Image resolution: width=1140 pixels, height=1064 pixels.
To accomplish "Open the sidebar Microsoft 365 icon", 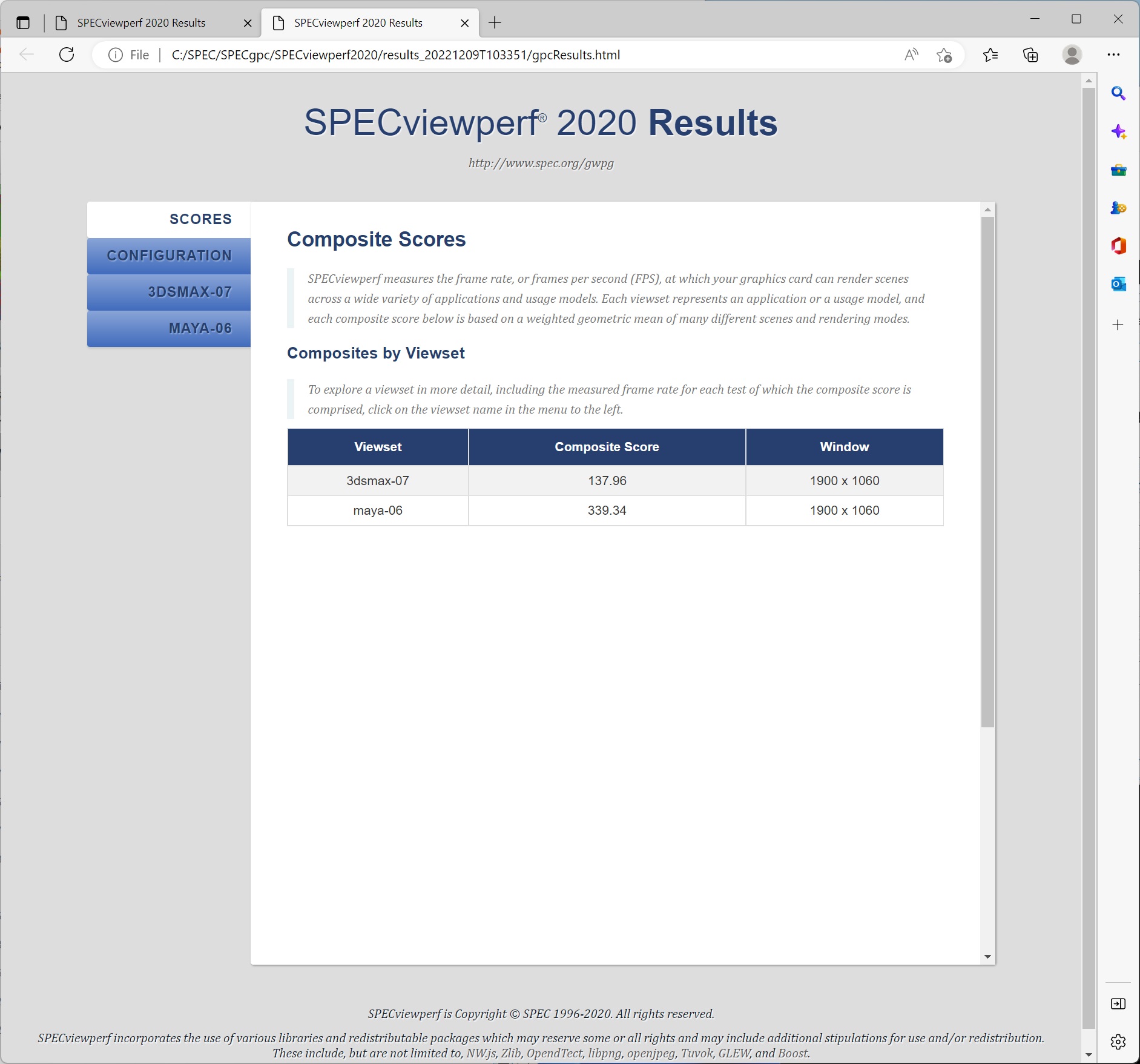I will (x=1118, y=246).
